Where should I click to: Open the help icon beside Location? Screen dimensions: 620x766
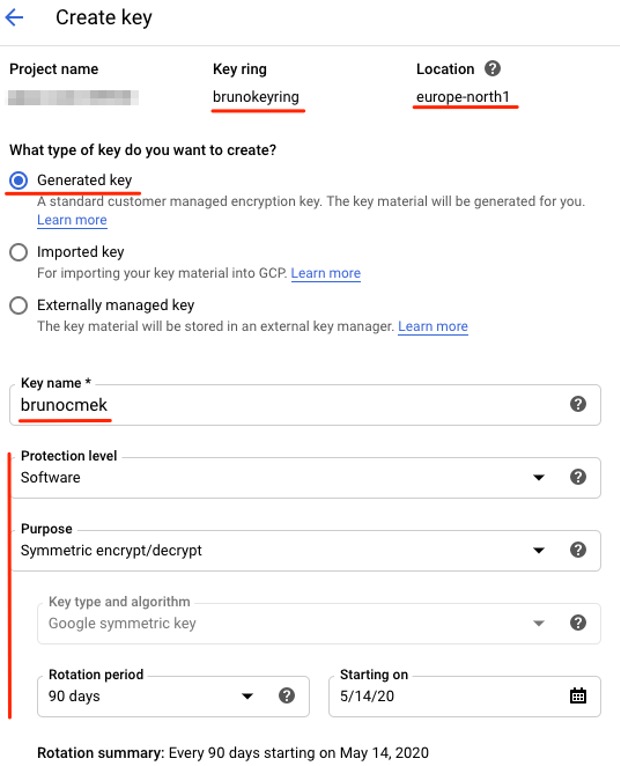pyautogui.click(x=491, y=69)
